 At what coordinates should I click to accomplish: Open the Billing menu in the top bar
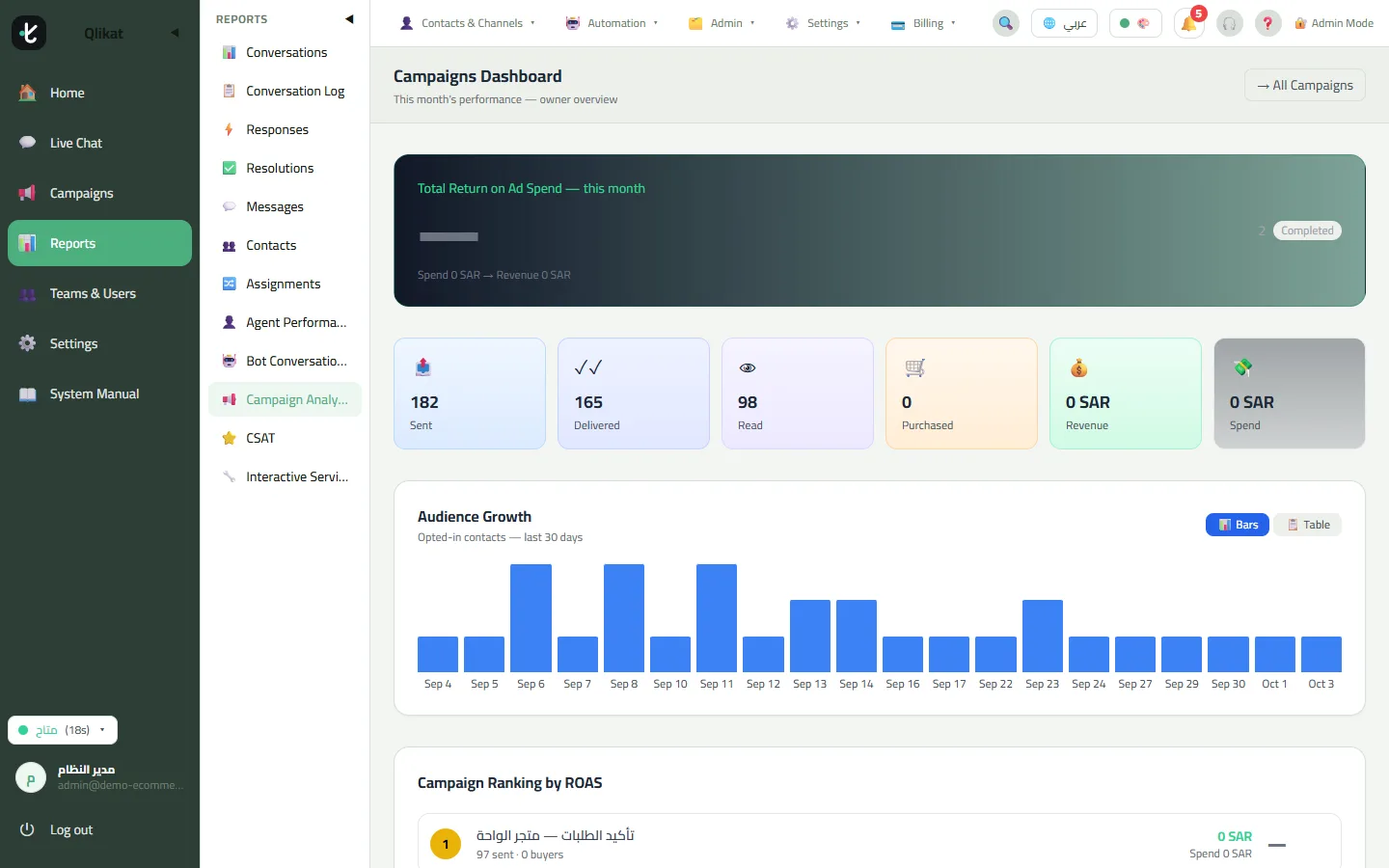(x=923, y=23)
